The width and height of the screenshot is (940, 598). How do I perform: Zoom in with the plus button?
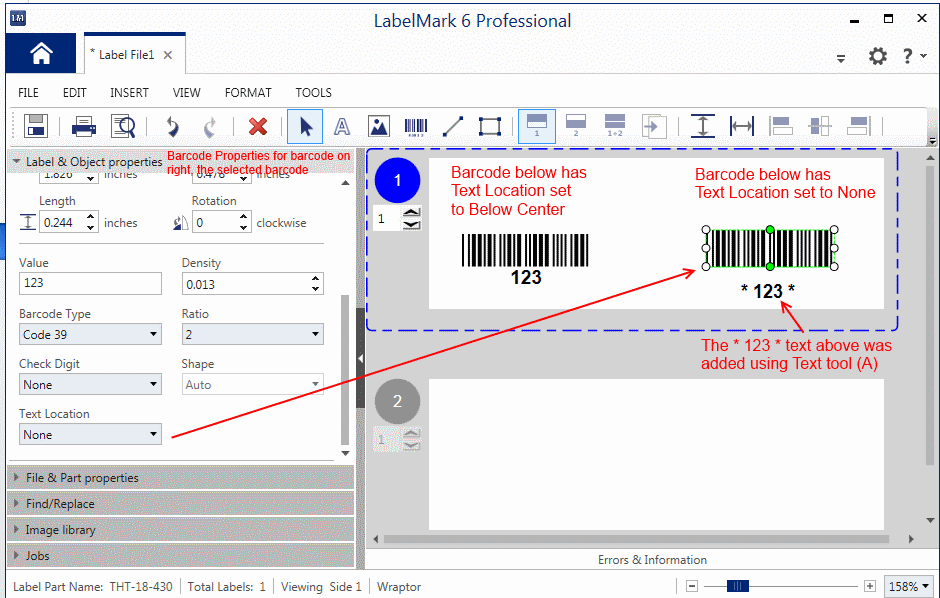click(870, 586)
